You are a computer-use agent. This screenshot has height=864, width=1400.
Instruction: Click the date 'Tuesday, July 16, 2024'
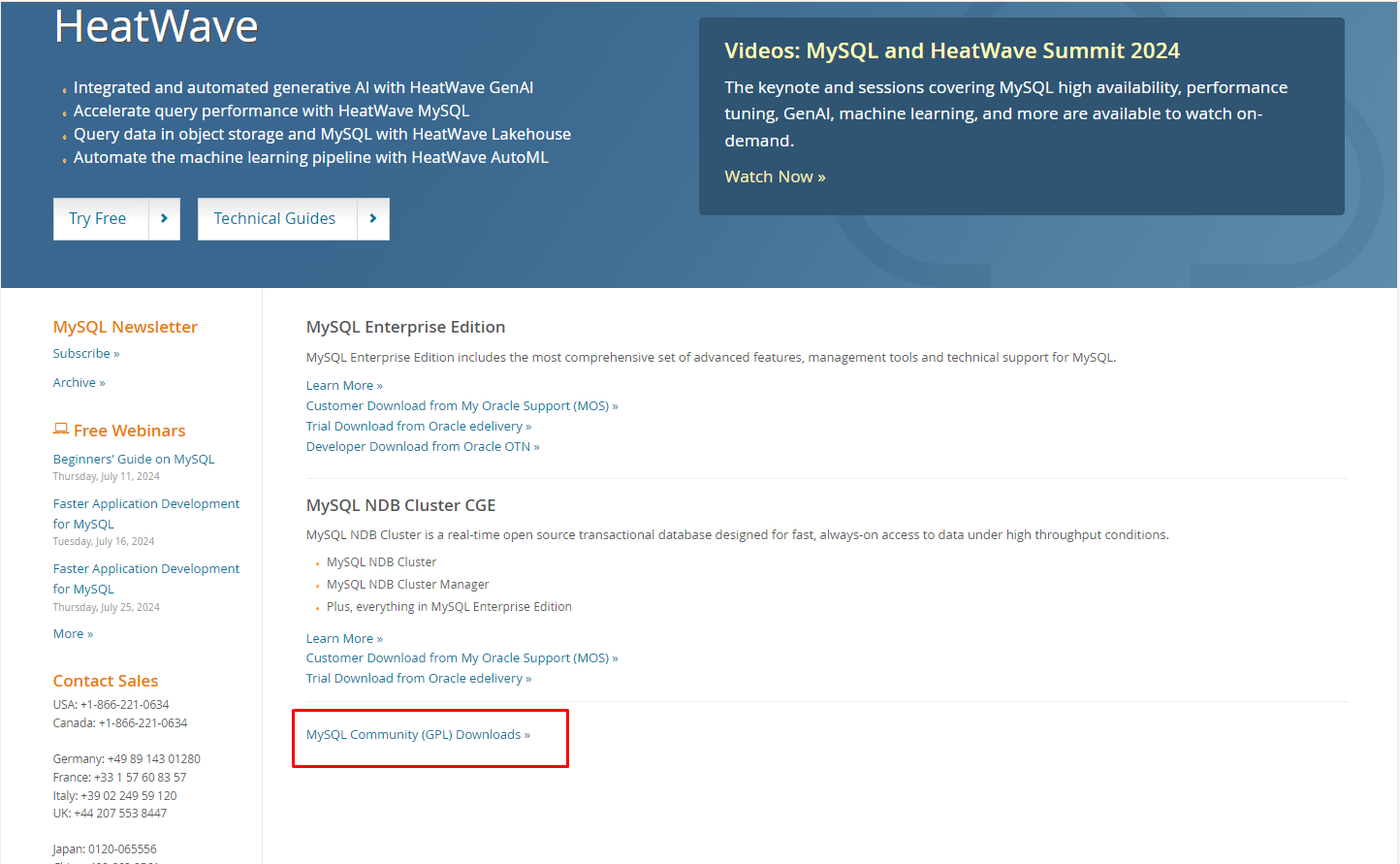pos(104,542)
